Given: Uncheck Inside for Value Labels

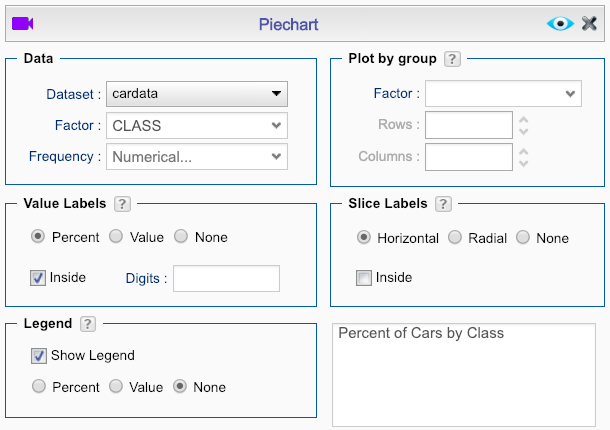Looking at the screenshot, I should 38,278.
